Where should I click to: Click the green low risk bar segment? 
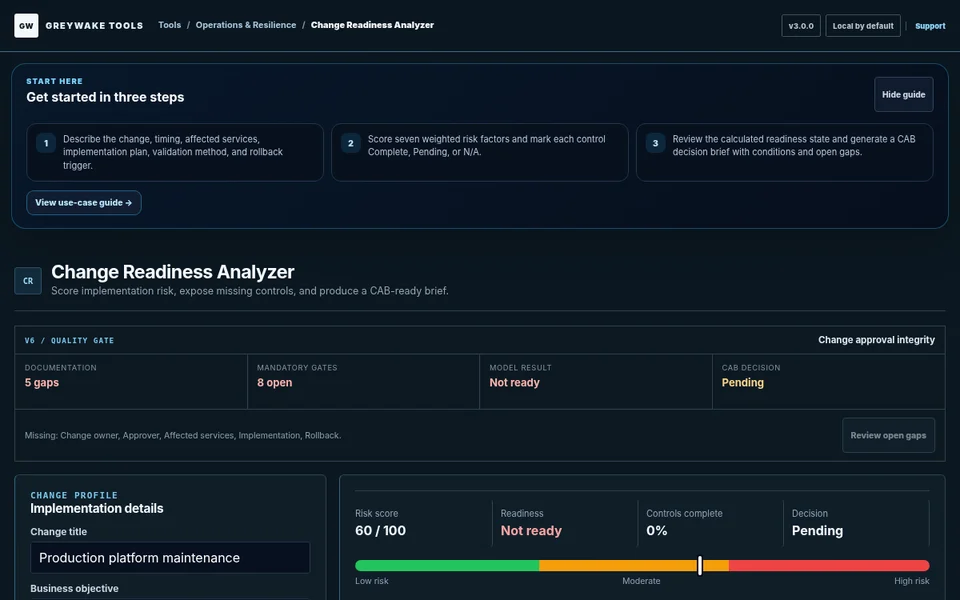point(447,566)
